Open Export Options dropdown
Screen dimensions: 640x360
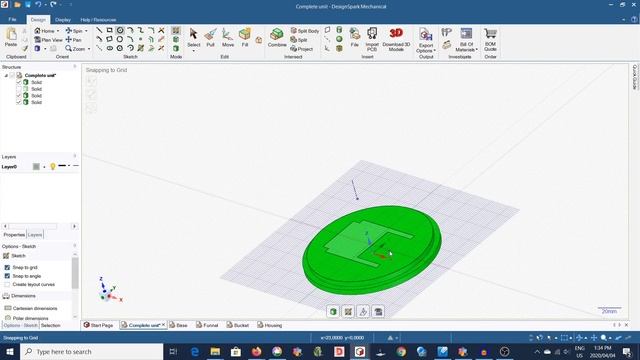tap(426, 48)
